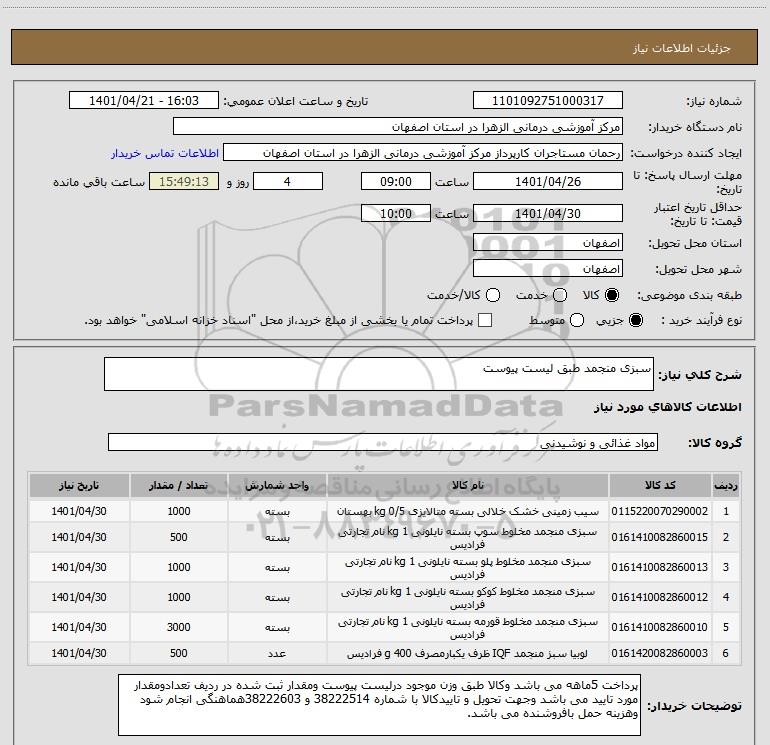
Task: Click the واحد شمارش column header
Action: click(277, 485)
